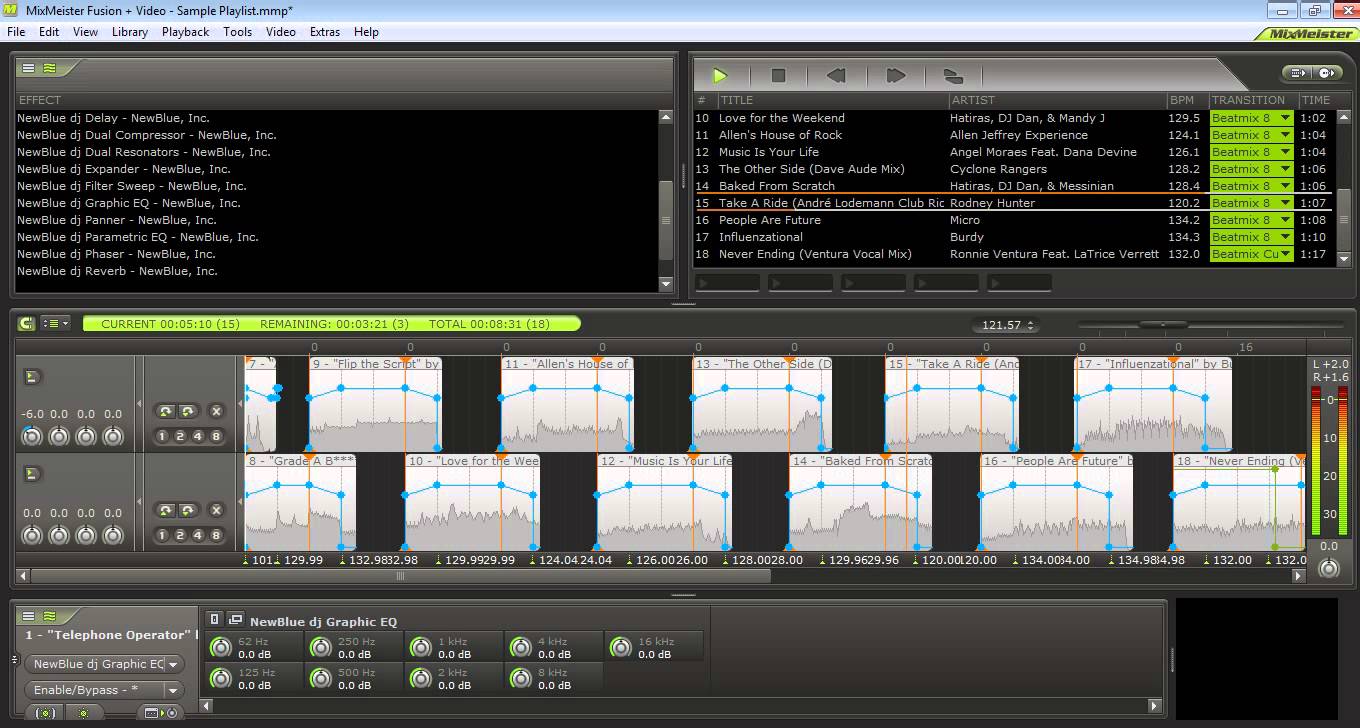The image size is (1360, 728).
Task: Set 4-beat loop on second track
Action: [198, 535]
